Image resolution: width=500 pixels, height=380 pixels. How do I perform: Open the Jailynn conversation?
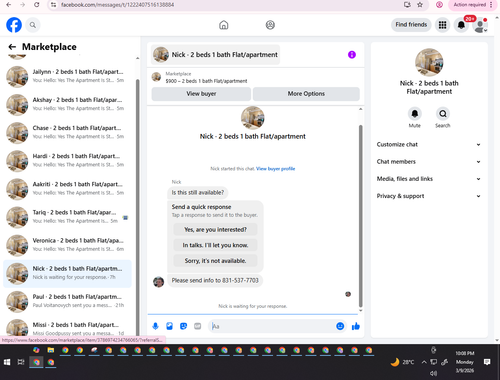pos(67,76)
